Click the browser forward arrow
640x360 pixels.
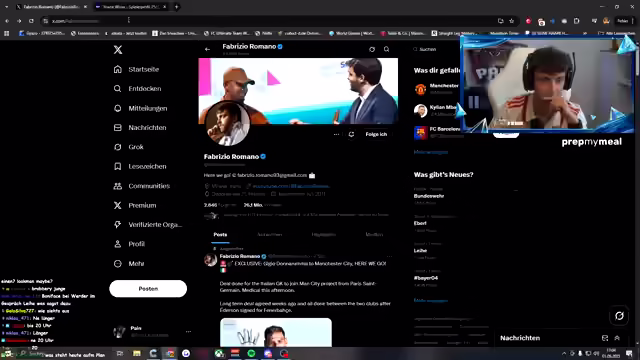19,21
